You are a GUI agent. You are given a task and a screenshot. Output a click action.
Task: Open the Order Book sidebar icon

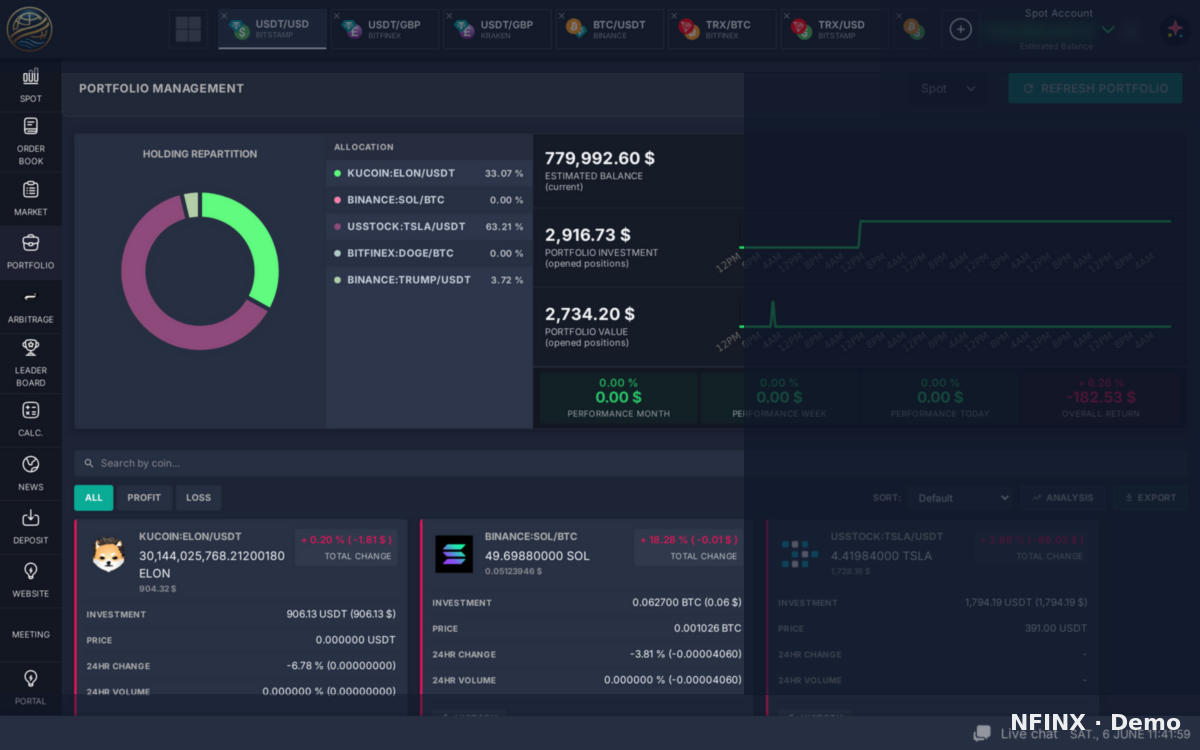(x=30, y=126)
